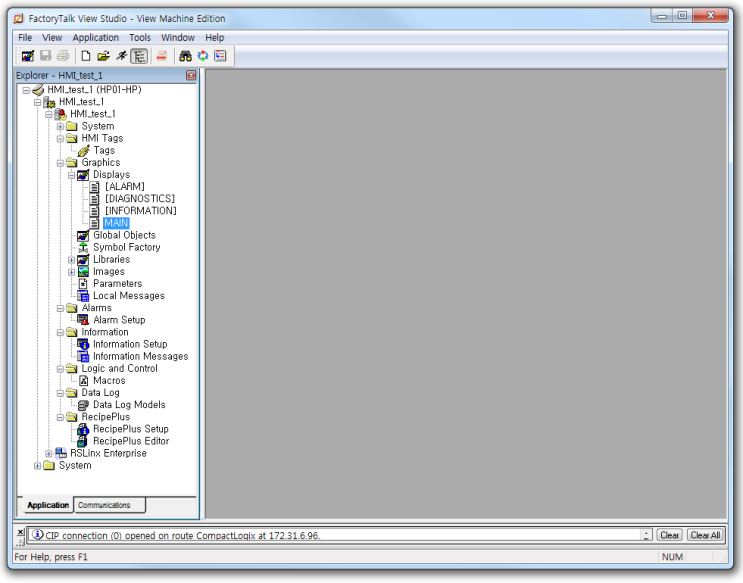Create a new application with the blank page icon

(86, 56)
